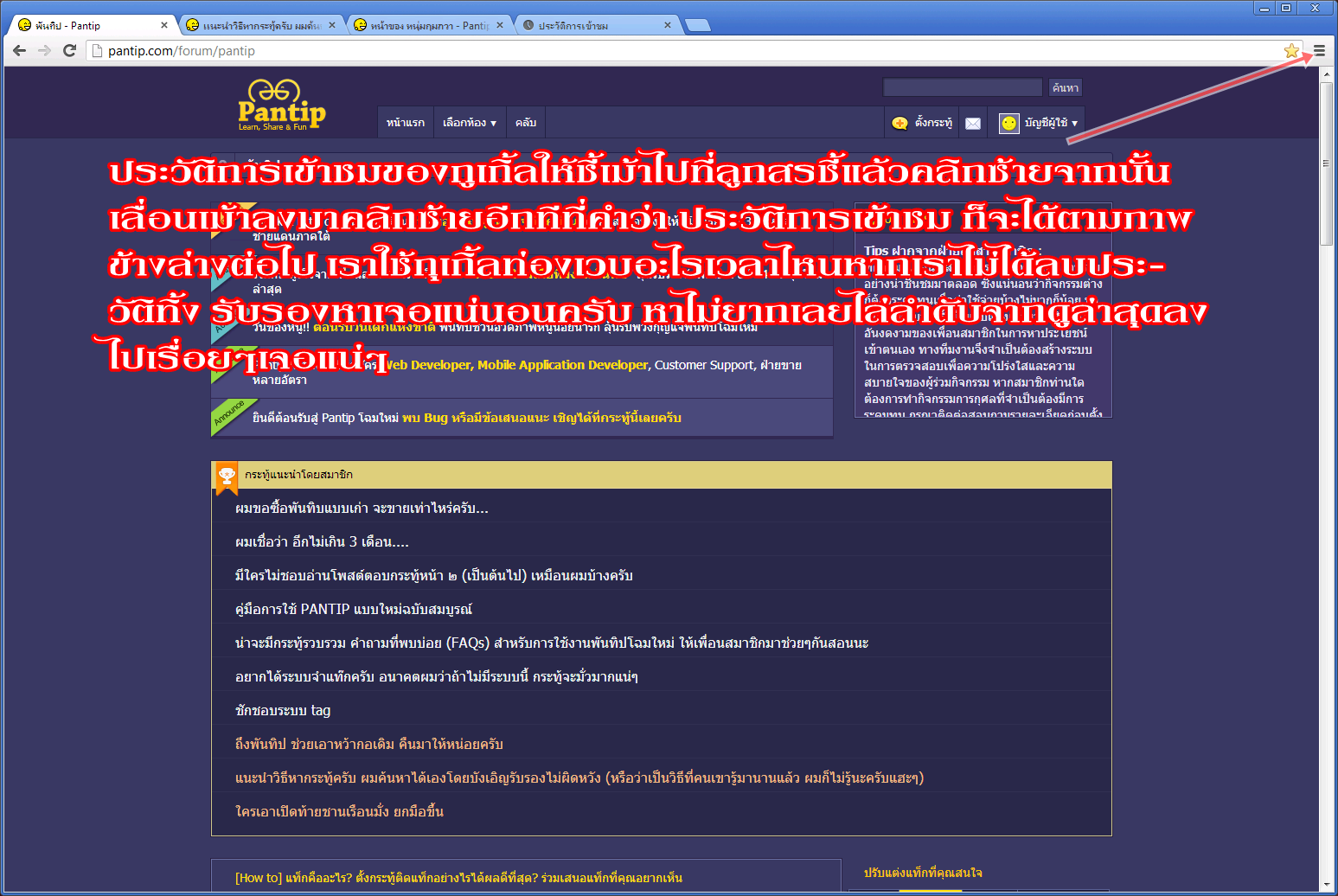Open [How to] แท็กคืออะไร link
This screenshot has width=1338, height=896.
click(458, 878)
